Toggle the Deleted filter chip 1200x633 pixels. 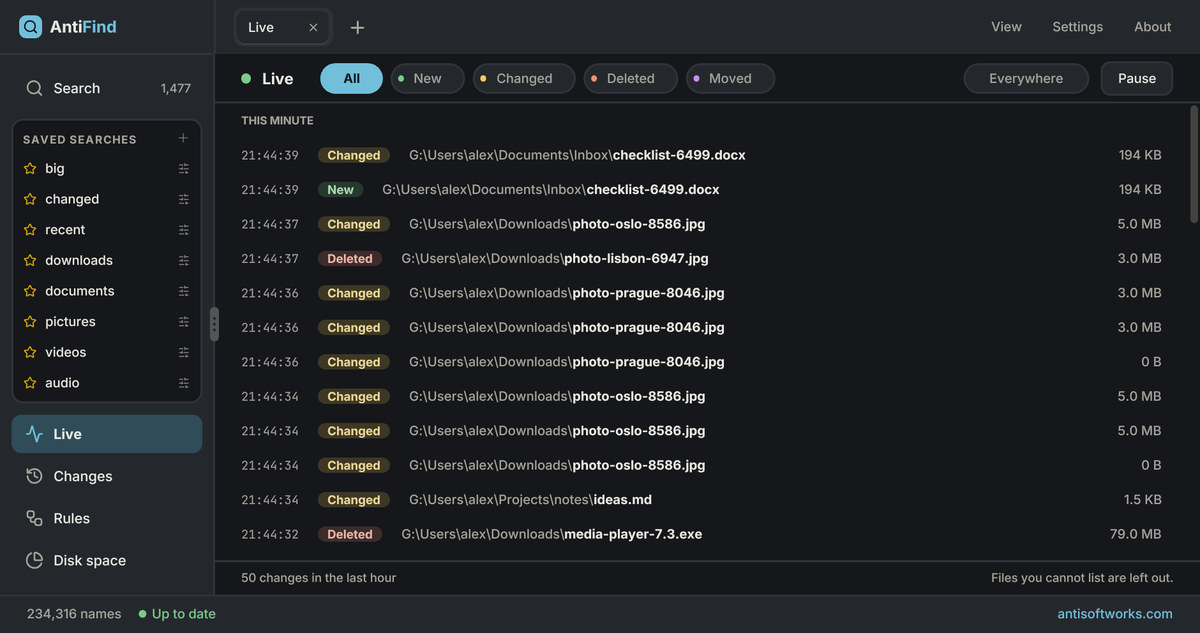pyautogui.click(x=630, y=78)
